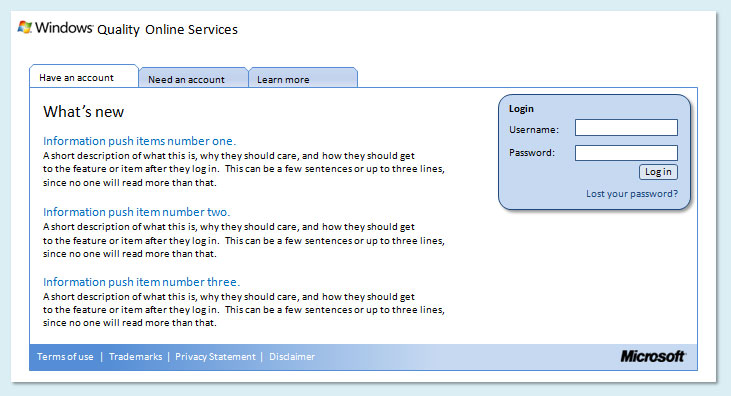731x396 pixels.
Task: Open the Trademarks footer link
Action: pyautogui.click(x=136, y=357)
